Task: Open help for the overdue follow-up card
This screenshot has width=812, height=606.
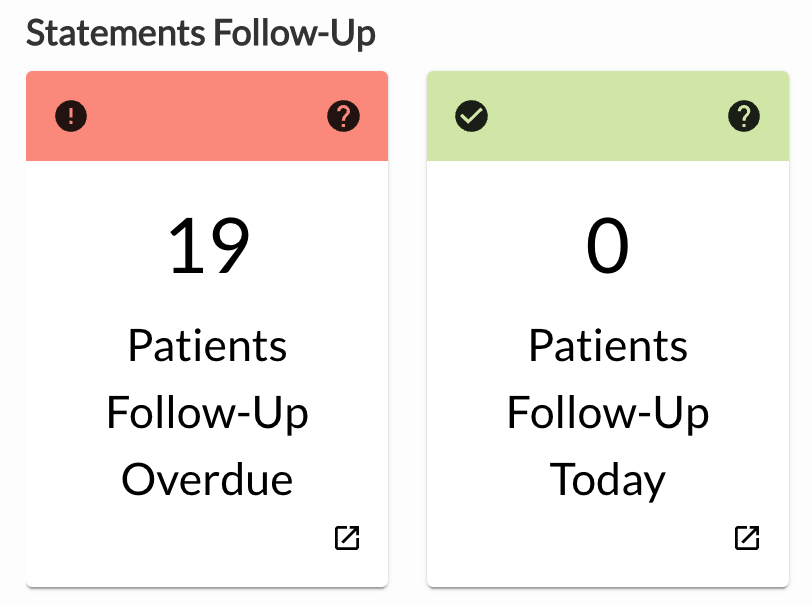Action: coord(343,116)
